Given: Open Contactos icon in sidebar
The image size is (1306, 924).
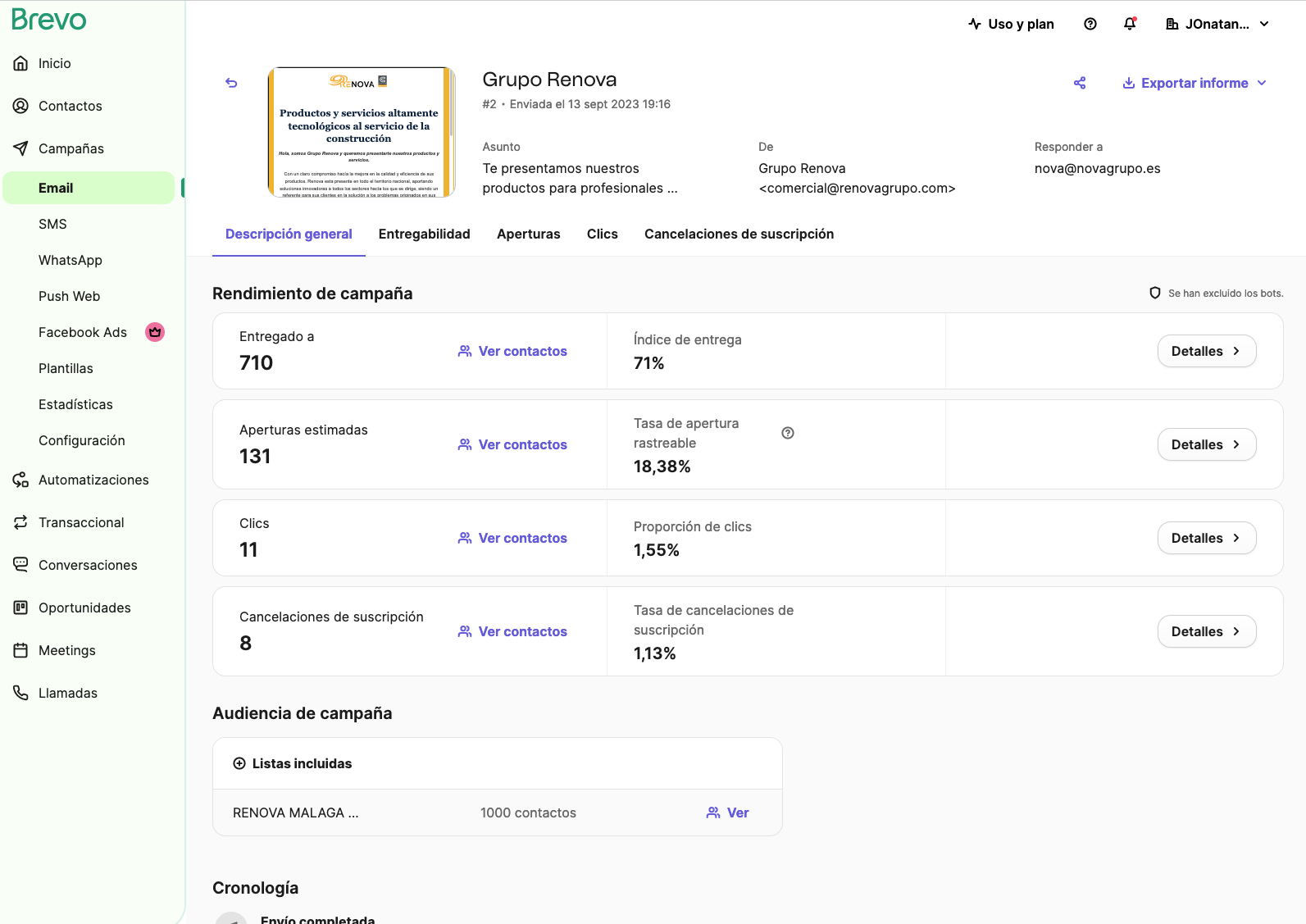Looking at the screenshot, I should pyautogui.click(x=21, y=106).
